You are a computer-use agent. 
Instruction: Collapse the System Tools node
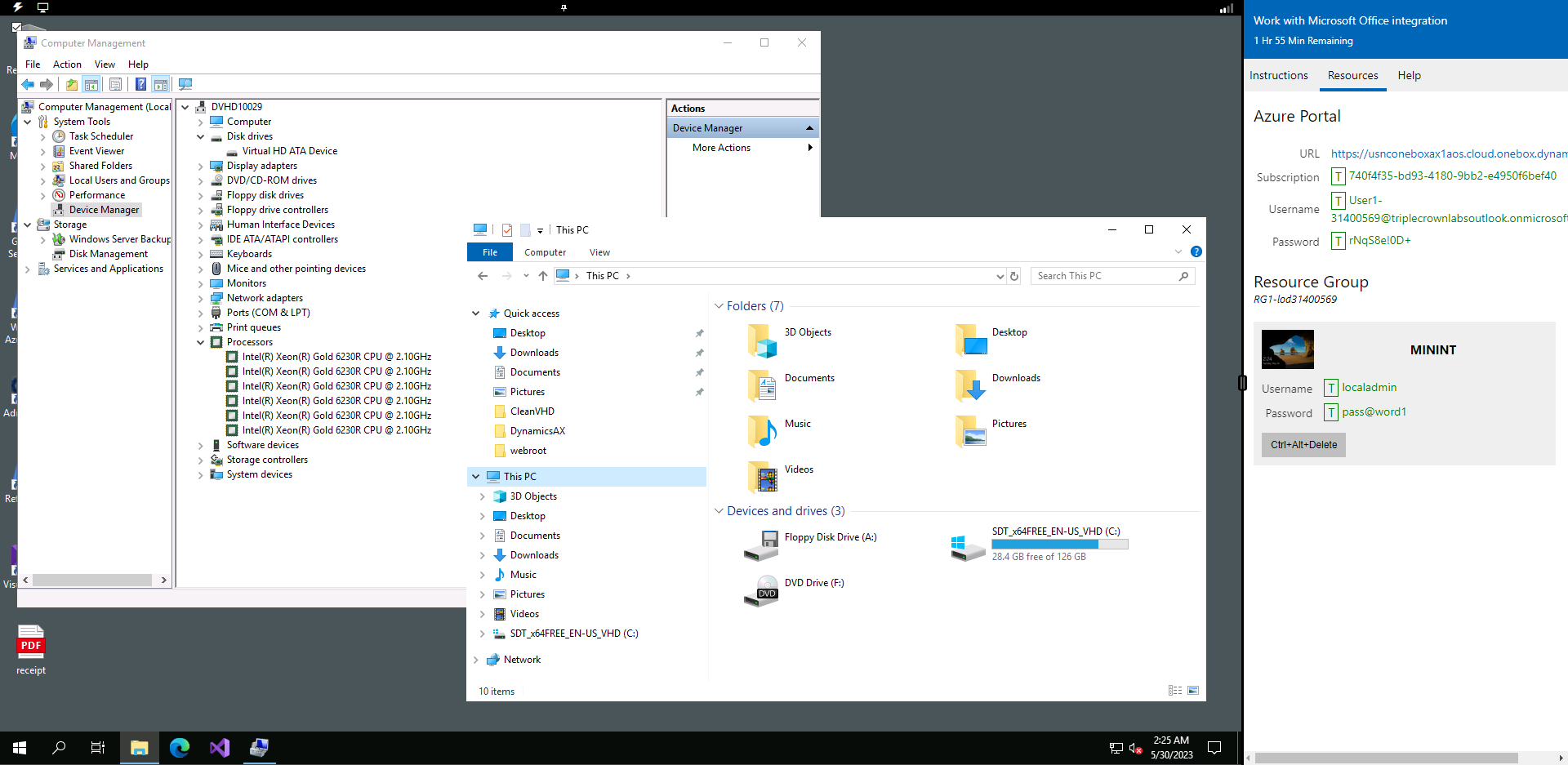click(28, 122)
